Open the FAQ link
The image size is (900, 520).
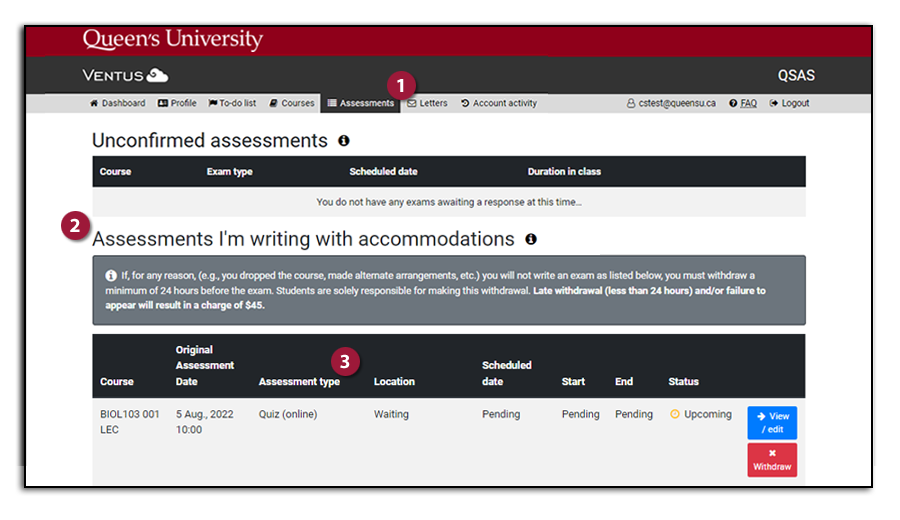(743, 103)
